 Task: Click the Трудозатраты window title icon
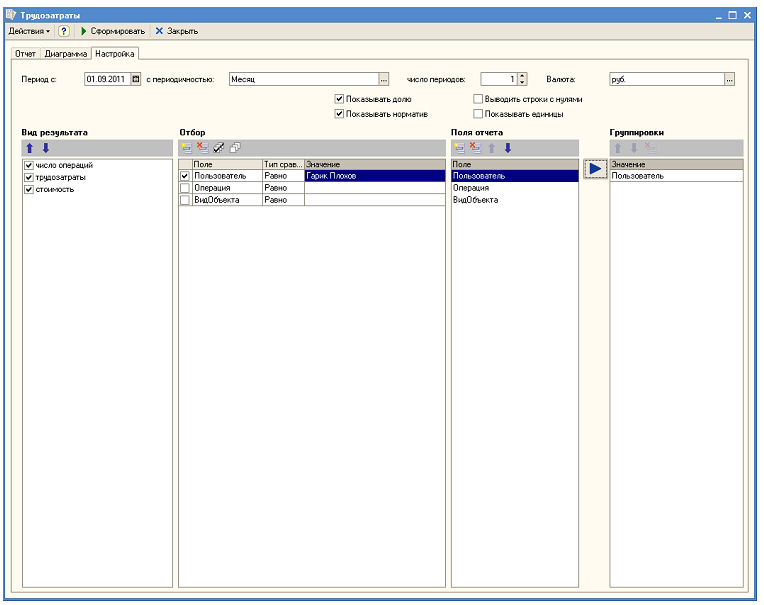[x=11, y=15]
